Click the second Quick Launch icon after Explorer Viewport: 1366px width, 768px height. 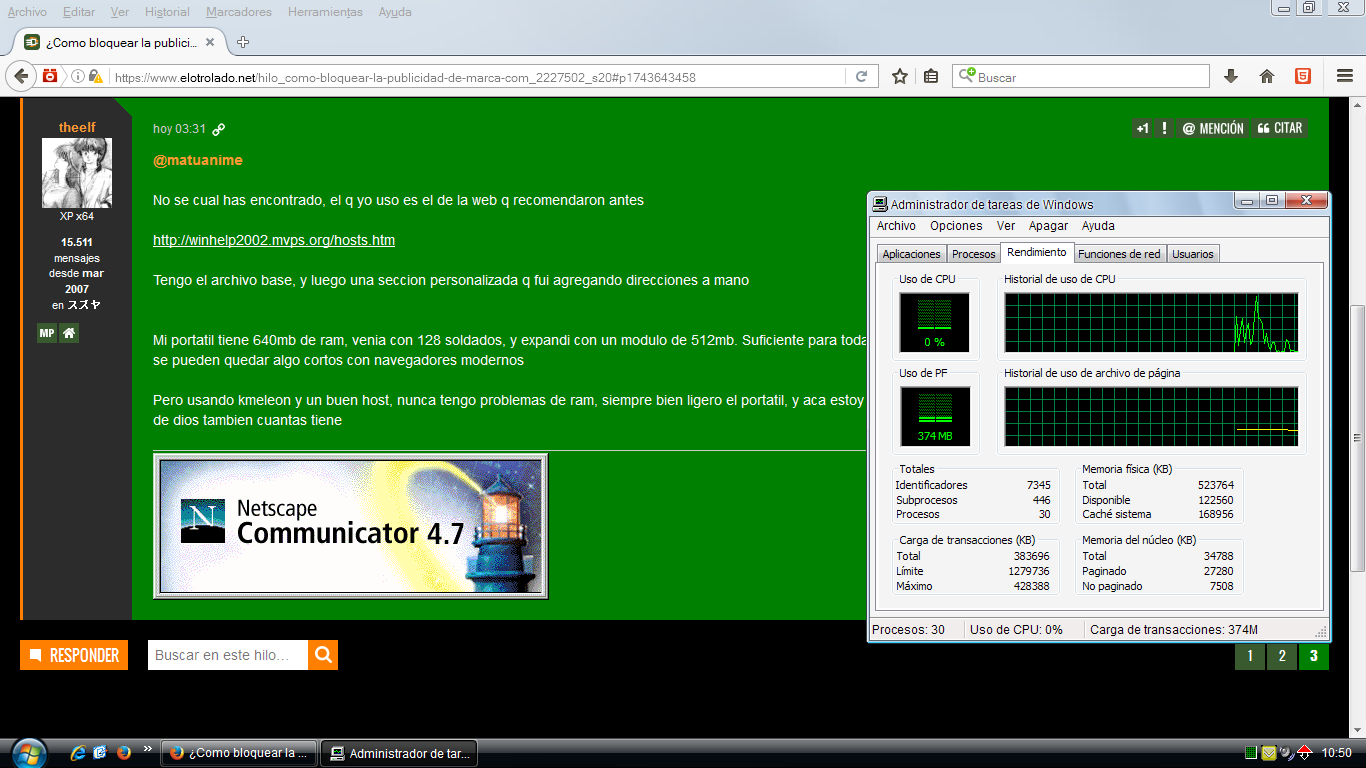tap(100, 752)
